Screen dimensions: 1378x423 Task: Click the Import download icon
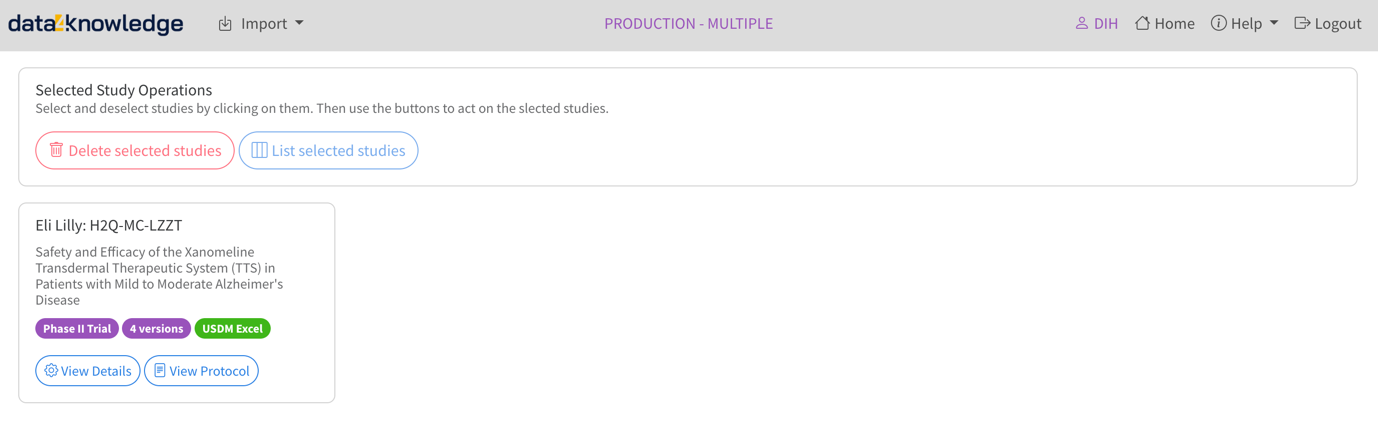click(x=225, y=24)
